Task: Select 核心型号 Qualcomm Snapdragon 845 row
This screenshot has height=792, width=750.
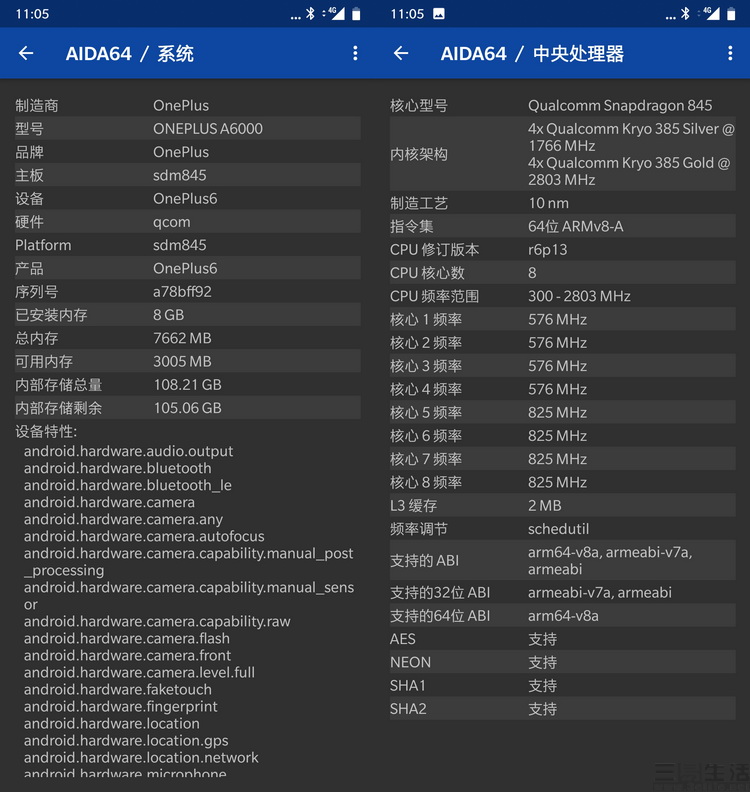Action: [562, 105]
